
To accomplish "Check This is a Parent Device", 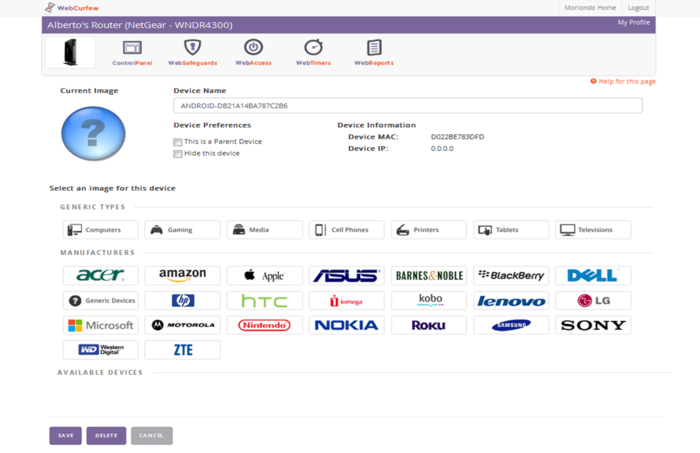I will (178, 142).
